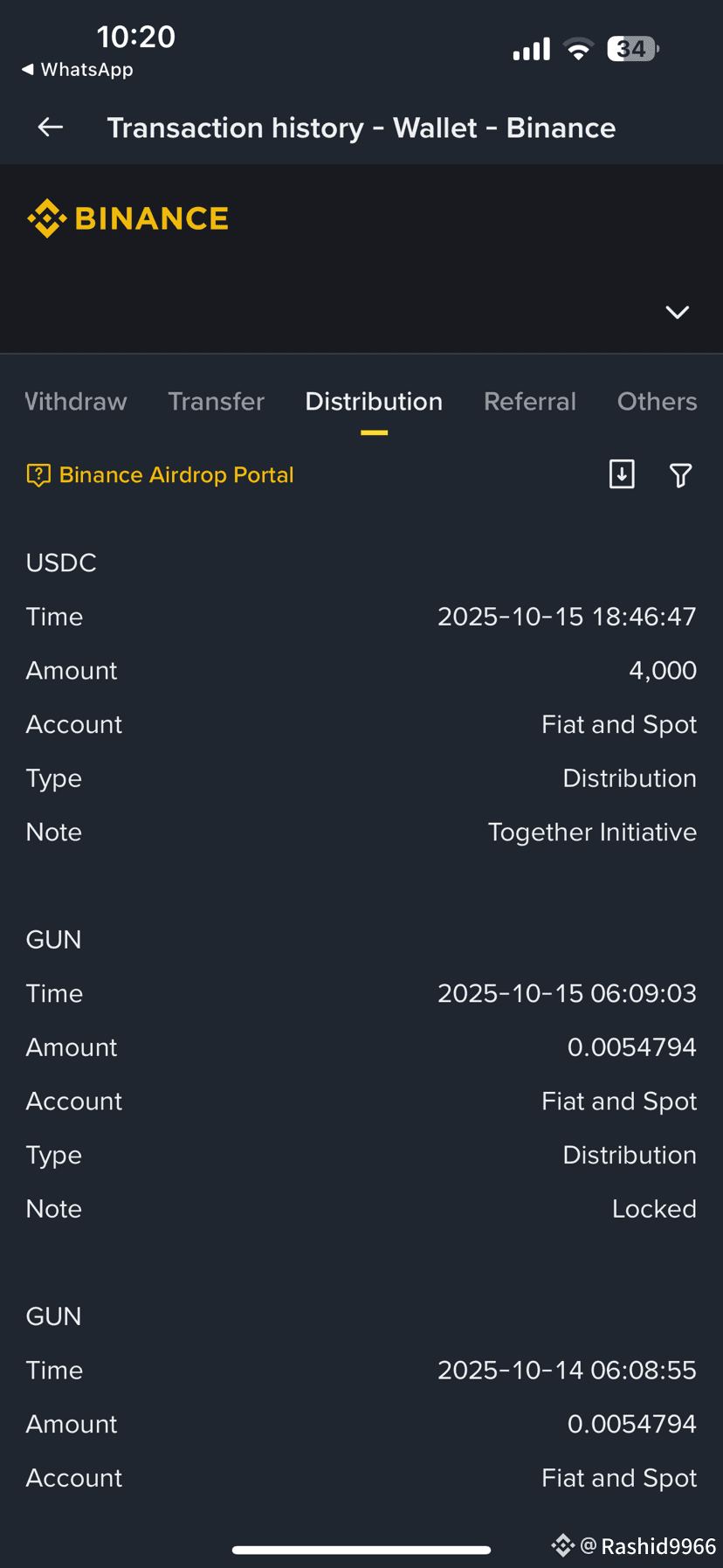Open the Binance logo home link
The image size is (723, 1568).
coord(127,218)
